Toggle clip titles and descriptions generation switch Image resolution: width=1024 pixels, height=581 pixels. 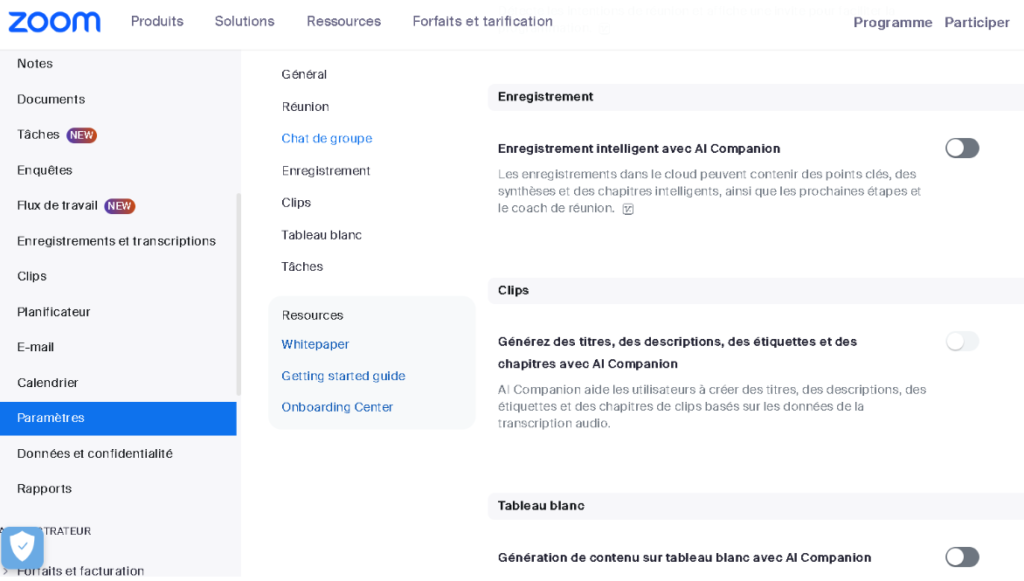pos(961,342)
